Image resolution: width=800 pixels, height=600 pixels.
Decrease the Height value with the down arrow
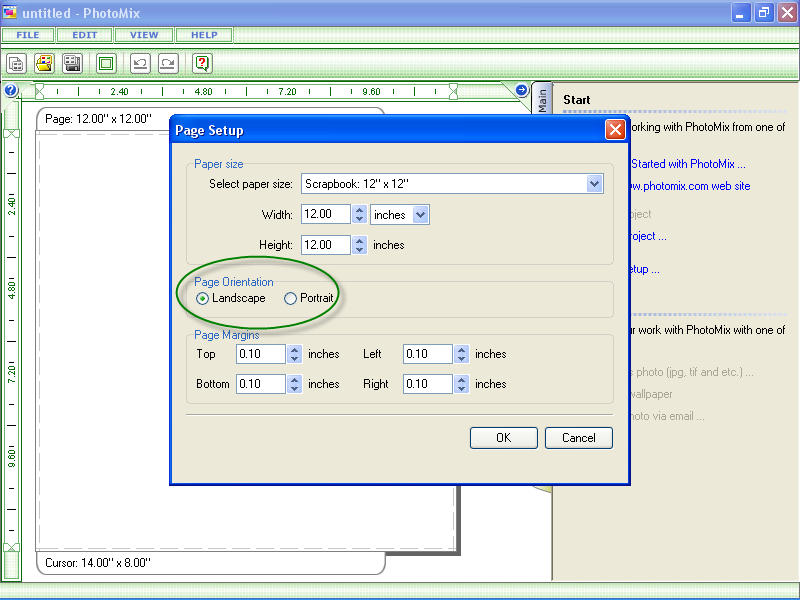[x=360, y=249]
